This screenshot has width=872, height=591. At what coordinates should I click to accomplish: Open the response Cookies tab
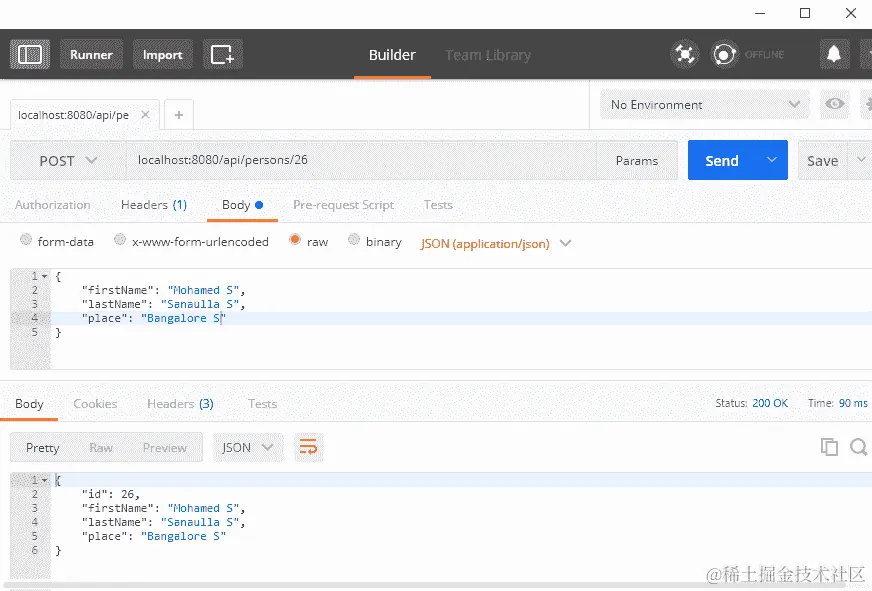pyautogui.click(x=95, y=404)
